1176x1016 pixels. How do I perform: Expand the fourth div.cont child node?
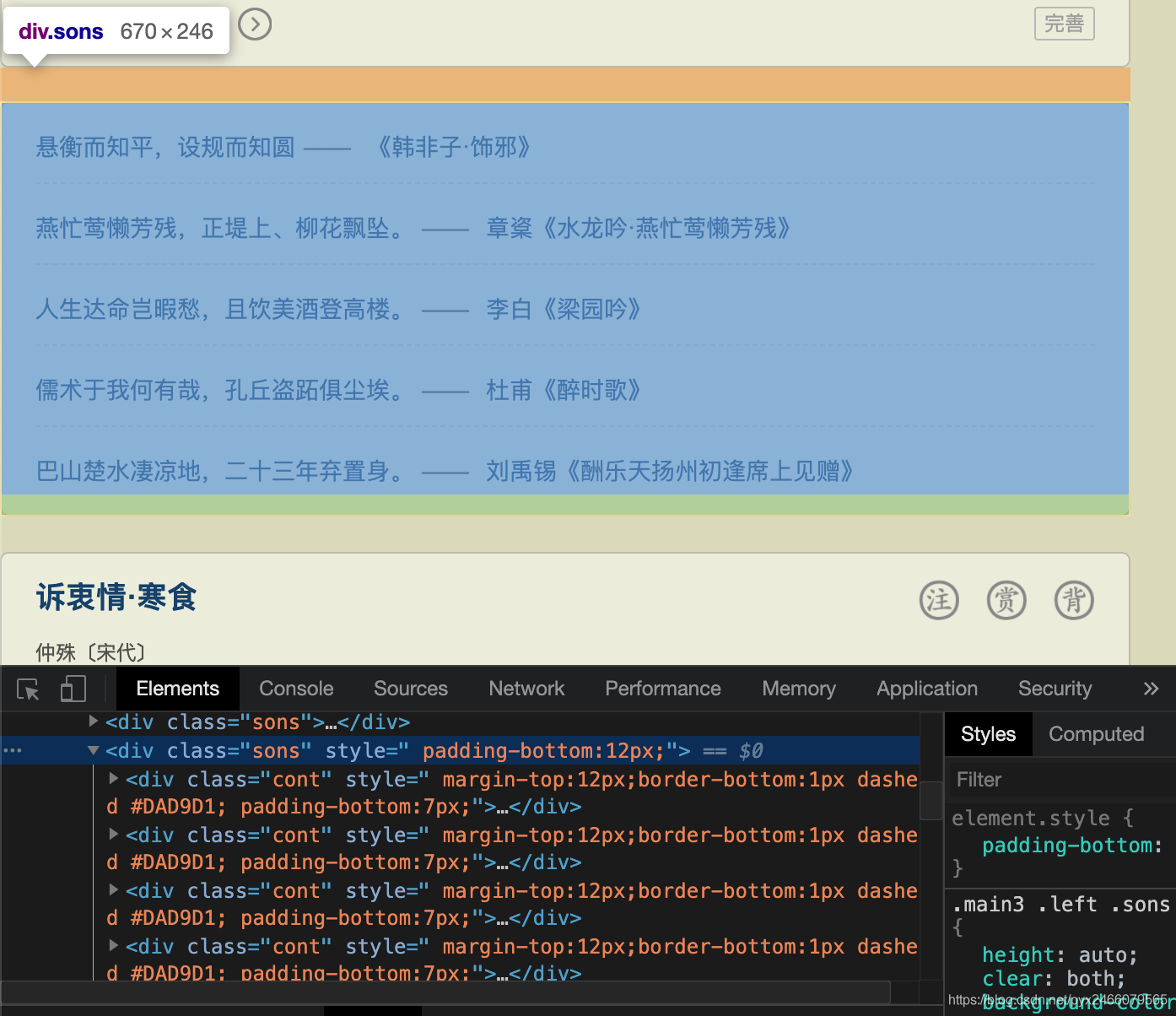click(114, 946)
